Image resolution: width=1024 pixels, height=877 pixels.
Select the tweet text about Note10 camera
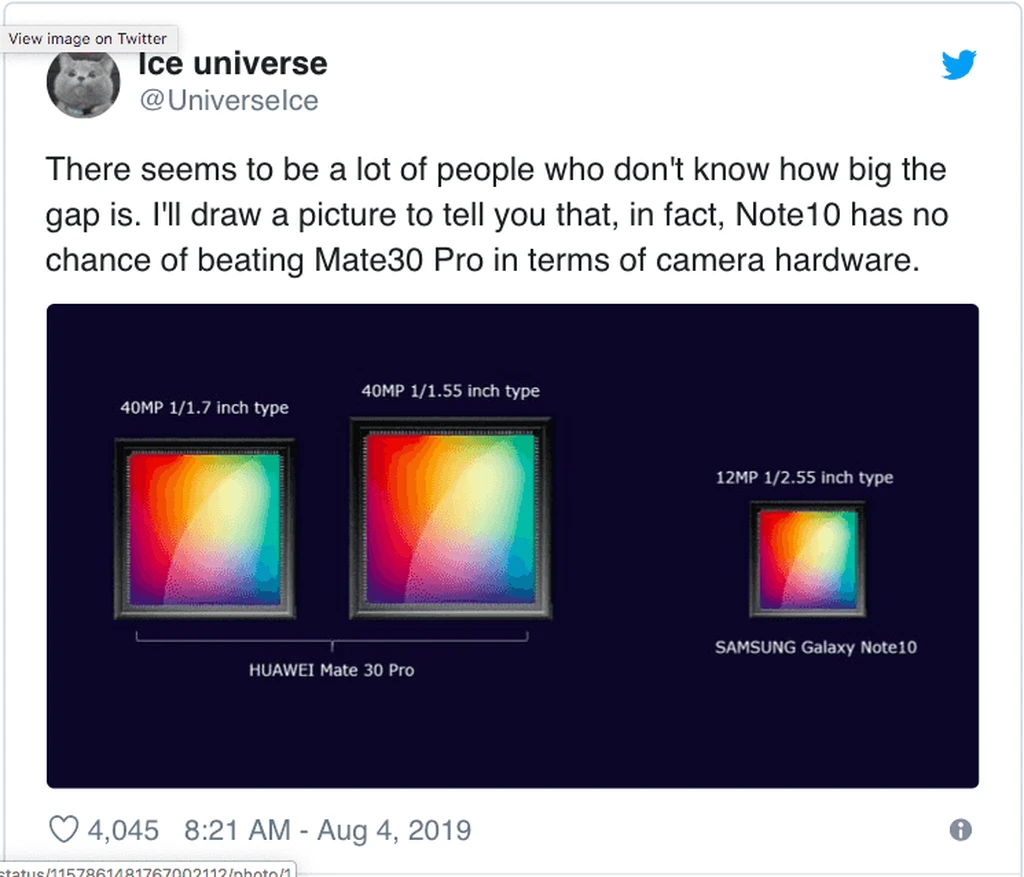pos(496,214)
